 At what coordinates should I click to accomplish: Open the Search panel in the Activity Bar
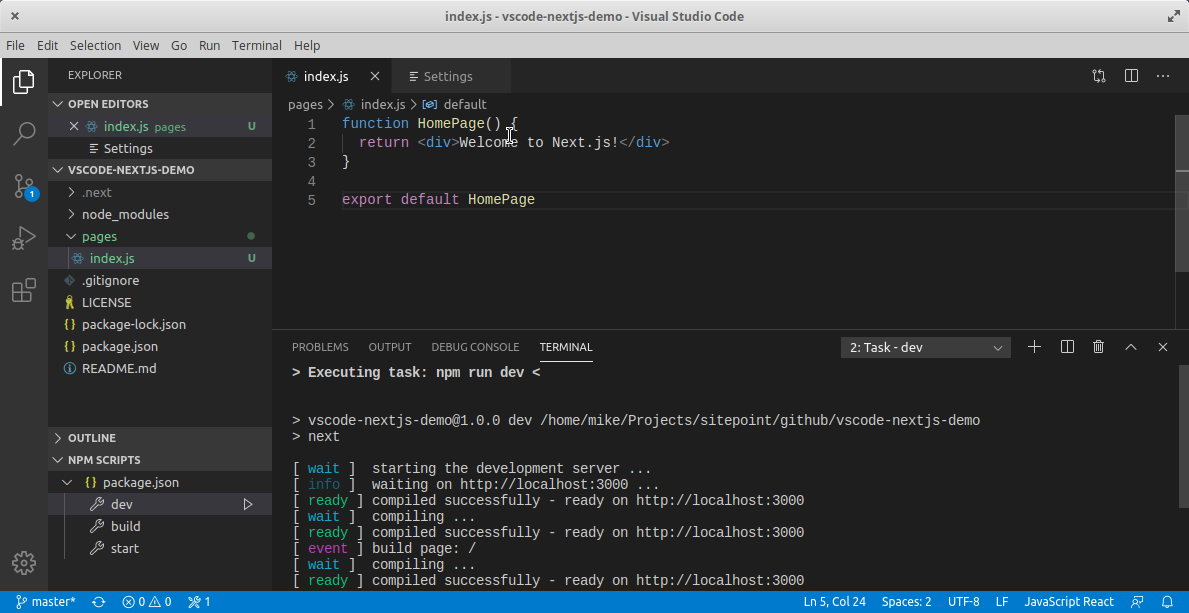(23, 134)
